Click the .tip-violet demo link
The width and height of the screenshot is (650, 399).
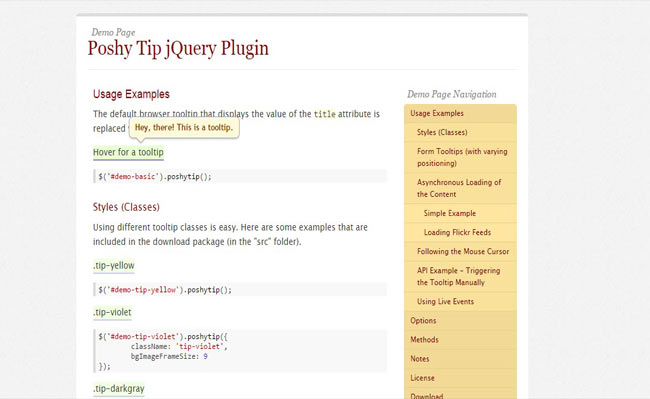(x=112, y=312)
